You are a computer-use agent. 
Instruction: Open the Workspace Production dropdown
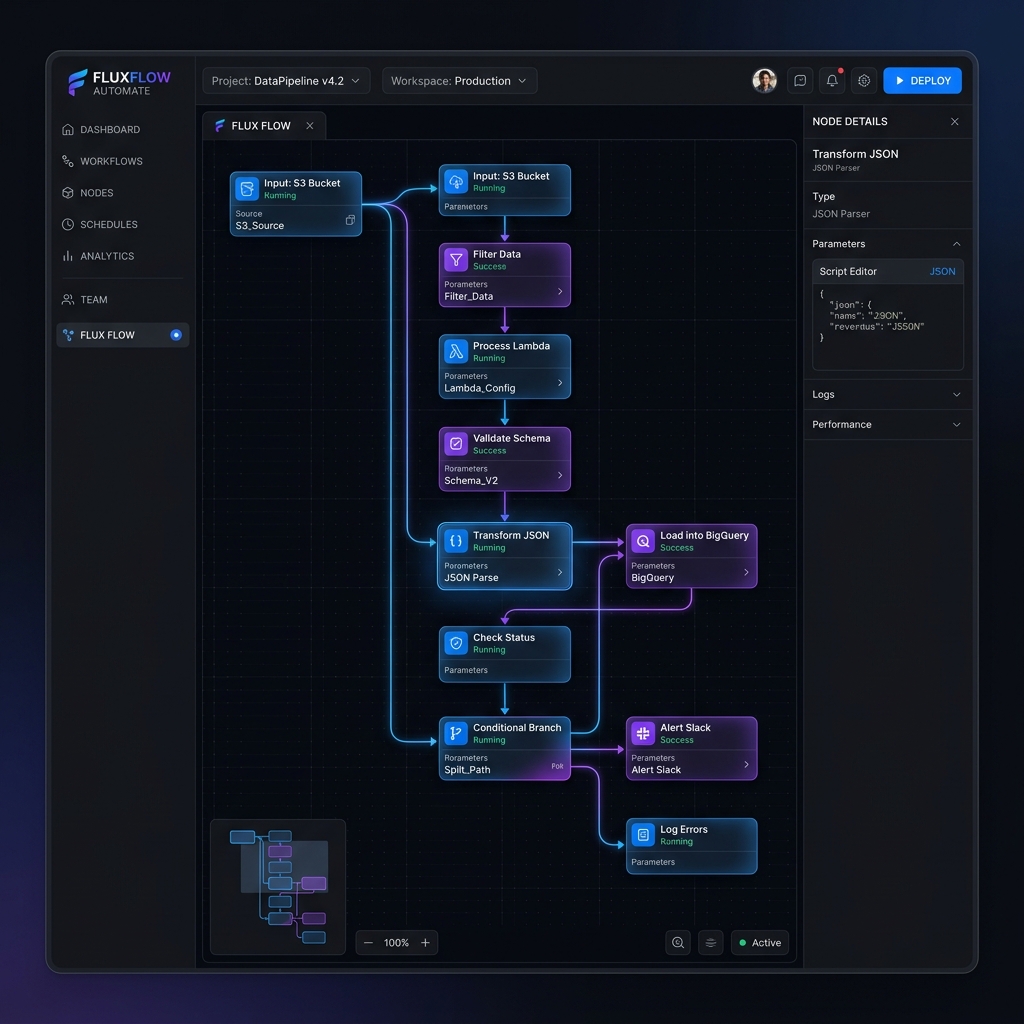click(459, 81)
